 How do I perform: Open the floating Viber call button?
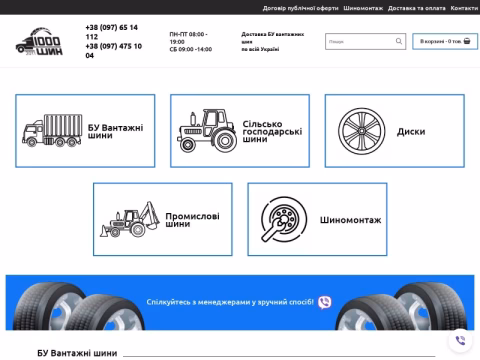(460, 340)
